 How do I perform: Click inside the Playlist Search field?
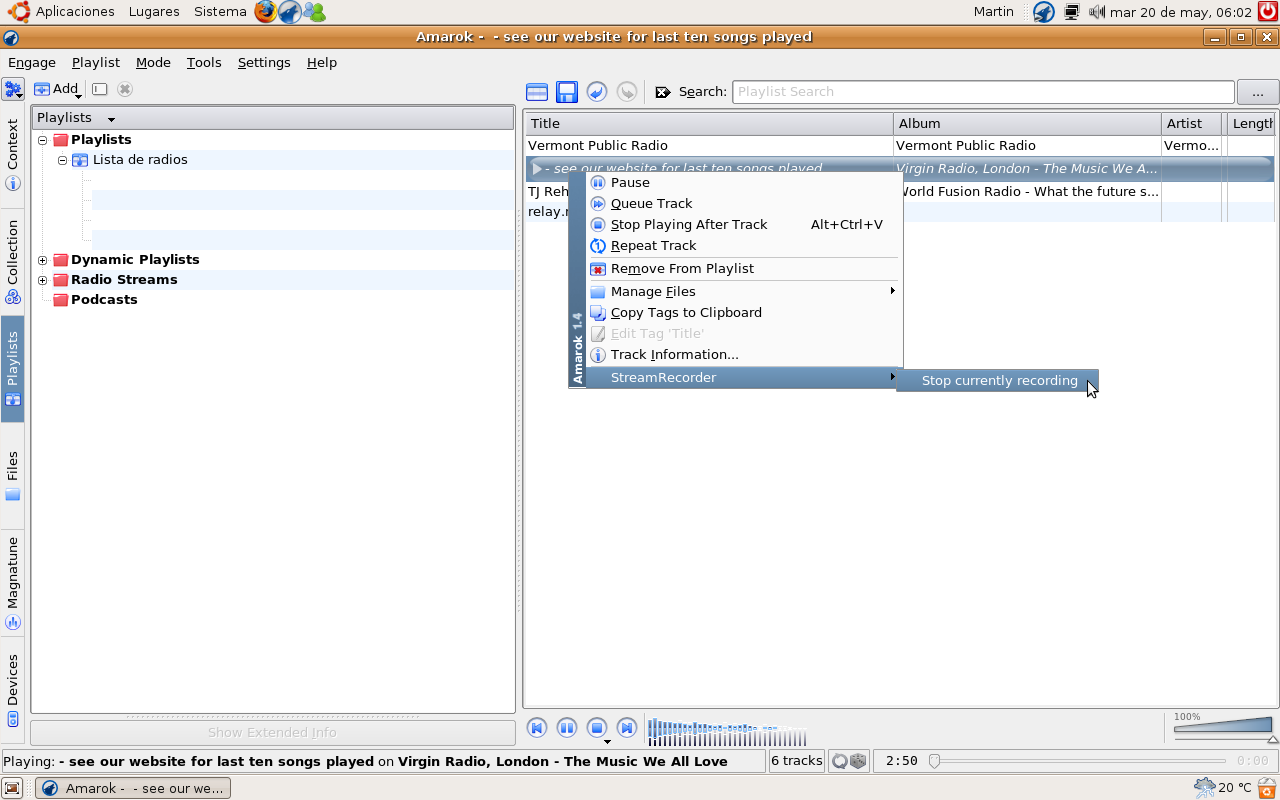coord(983,92)
